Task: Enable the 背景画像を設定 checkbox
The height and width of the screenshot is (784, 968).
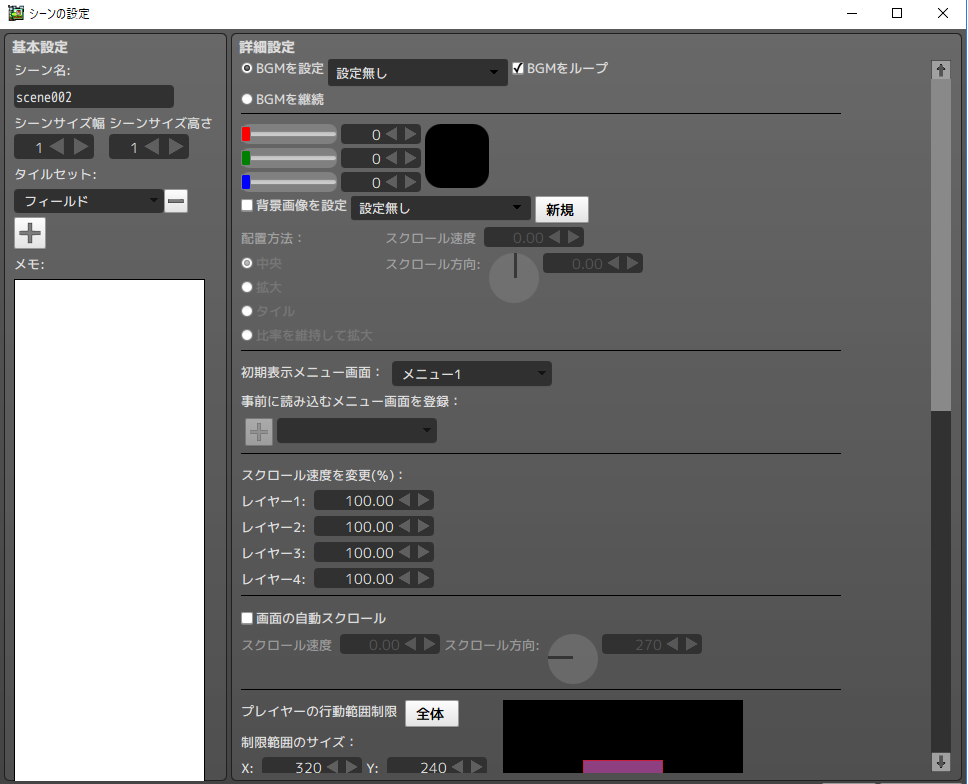Action: [x=245, y=206]
